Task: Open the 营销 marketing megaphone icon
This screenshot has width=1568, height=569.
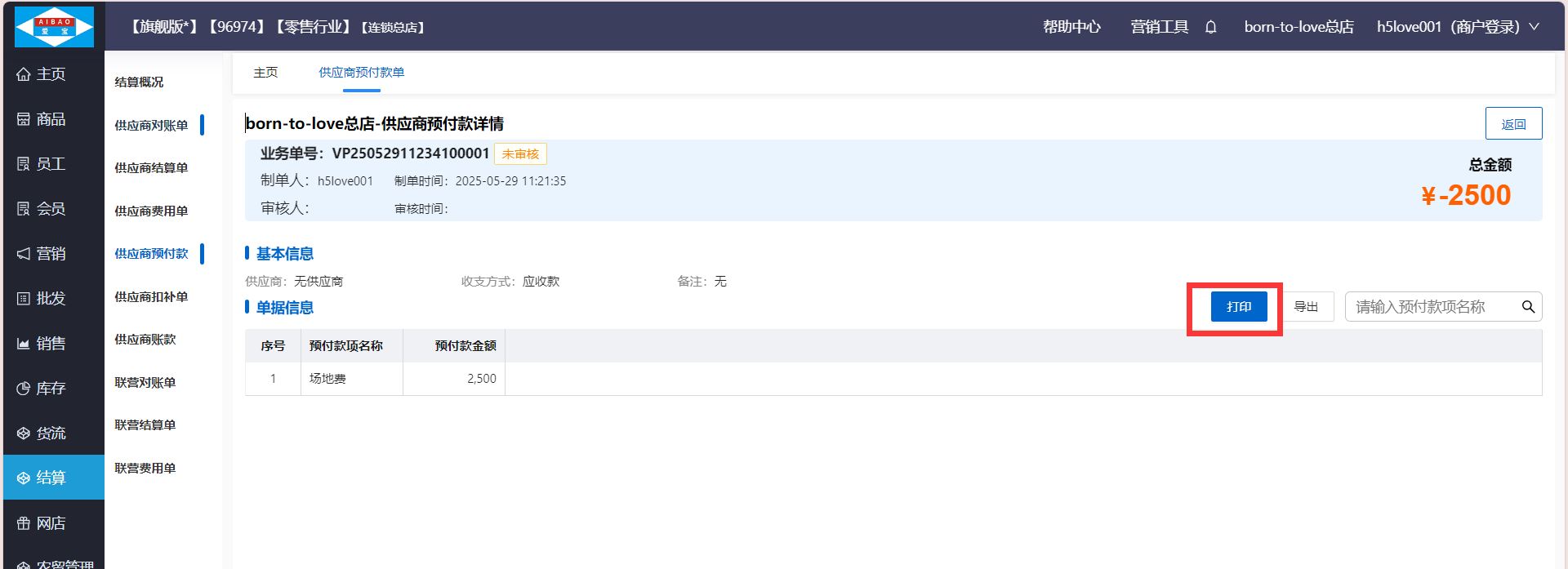Action: [x=24, y=254]
